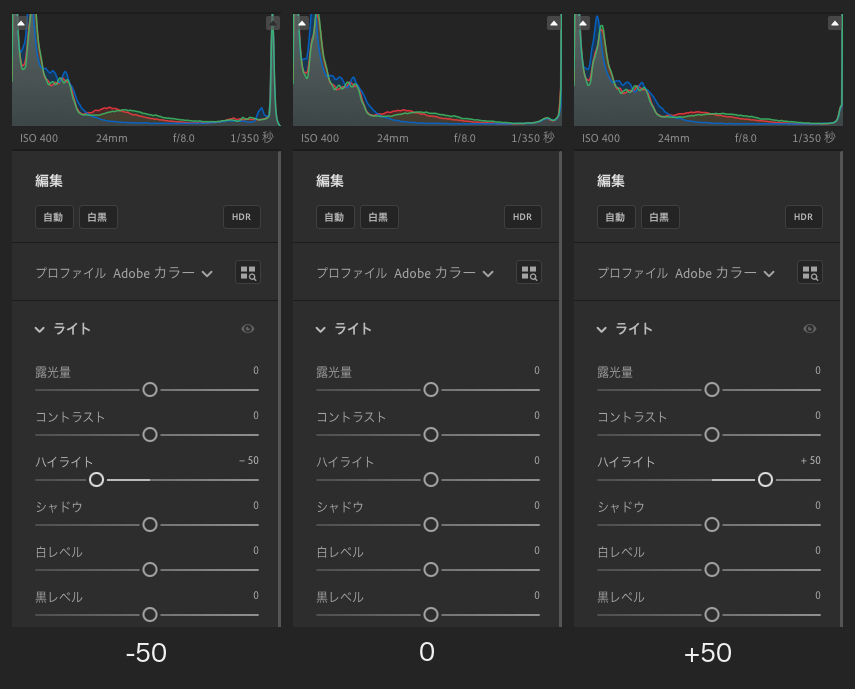Toggle highlight clipping triangle in the -50 panel histogram
The width and height of the screenshot is (855, 689).
273,23
